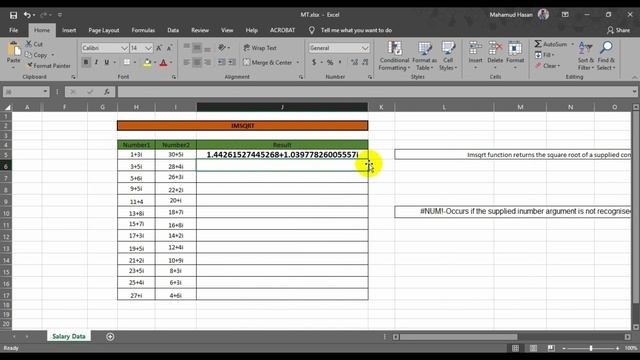Image resolution: width=640 pixels, height=360 pixels.
Task: Apply red Font Color
Action: (x=163, y=62)
